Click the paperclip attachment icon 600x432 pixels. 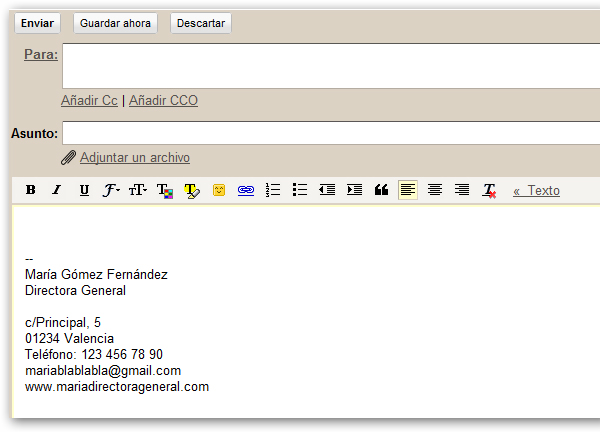(x=68, y=158)
